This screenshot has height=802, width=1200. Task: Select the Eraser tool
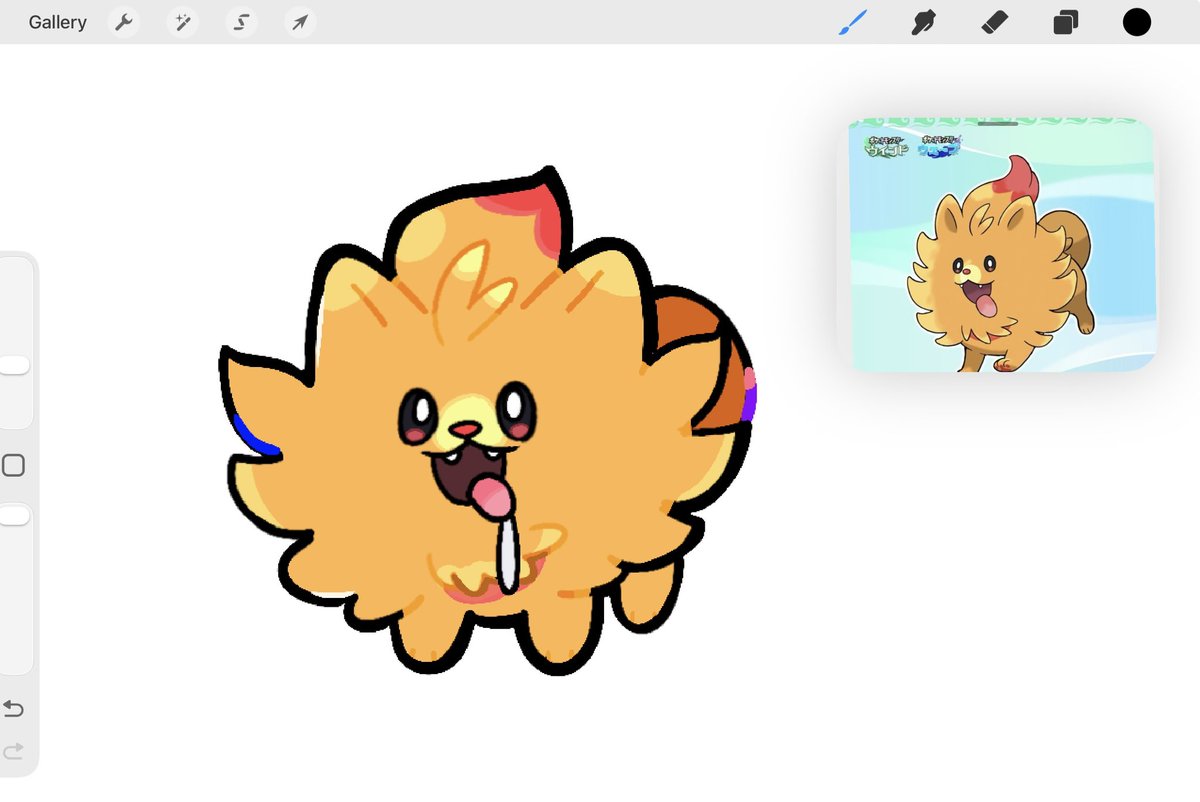pyautogui.click(x=994, y=22)
